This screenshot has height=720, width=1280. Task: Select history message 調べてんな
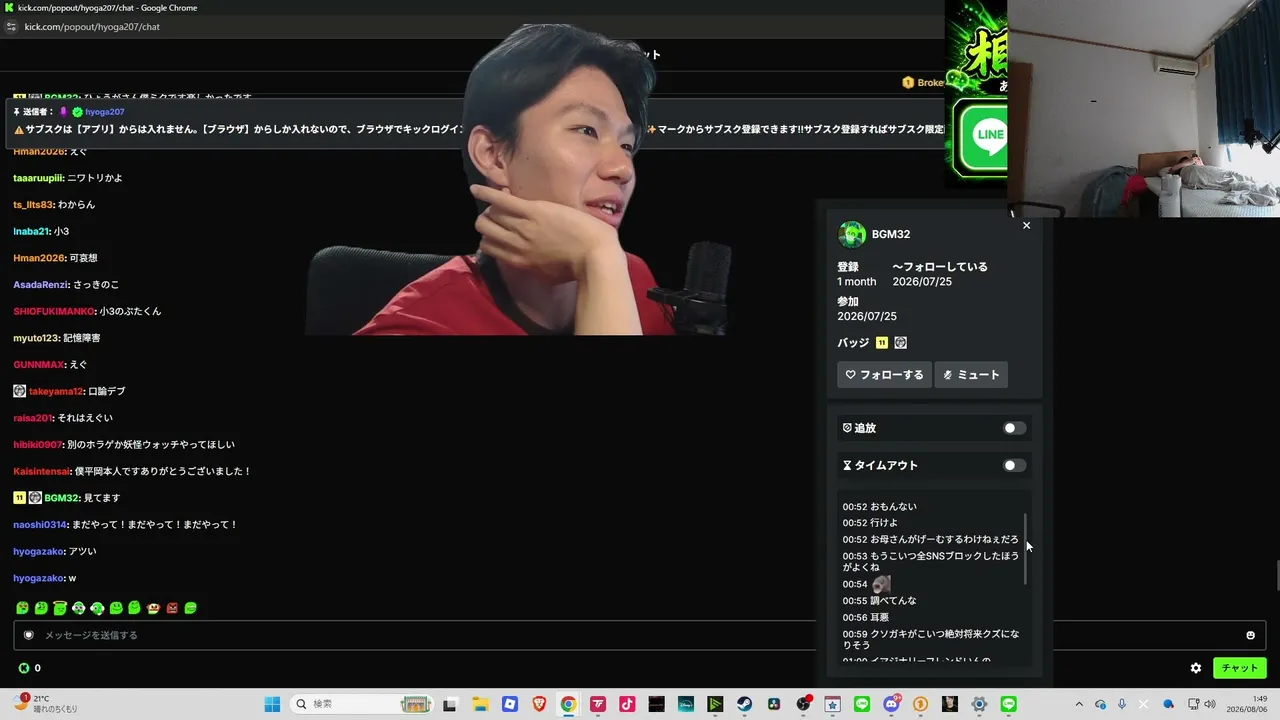[893, 601]
